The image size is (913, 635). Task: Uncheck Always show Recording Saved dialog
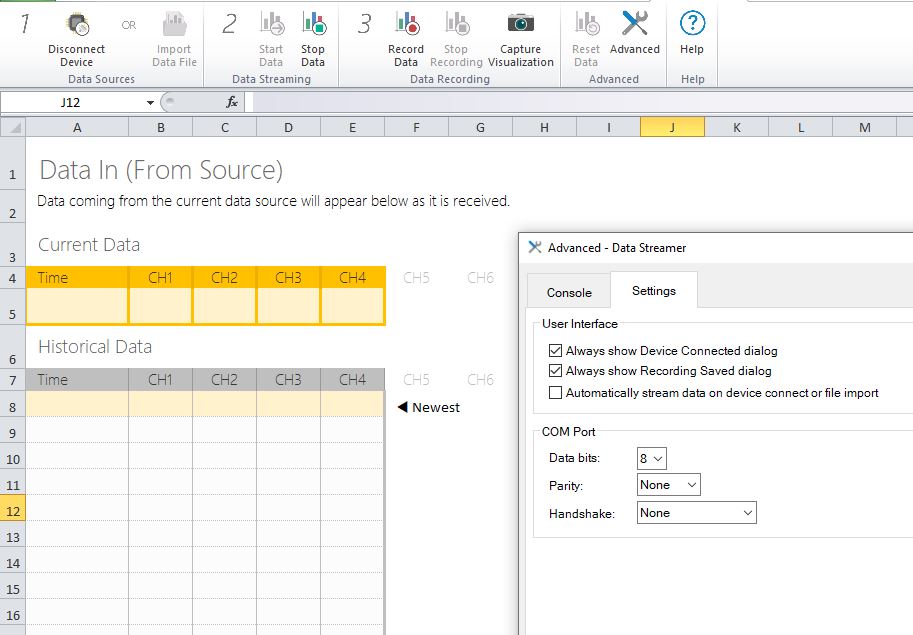click(x=555, y=371)
